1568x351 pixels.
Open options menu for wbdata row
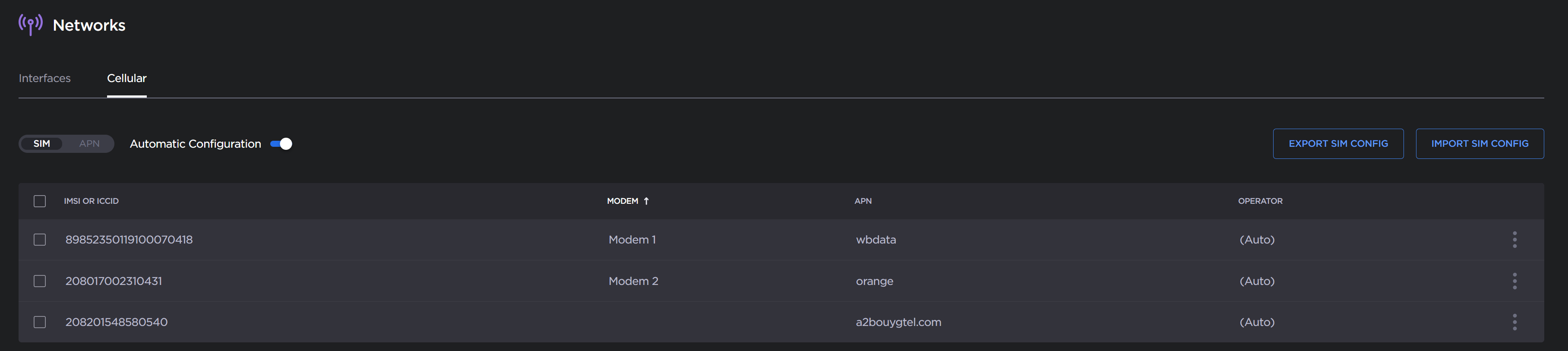click(1514, 240)
